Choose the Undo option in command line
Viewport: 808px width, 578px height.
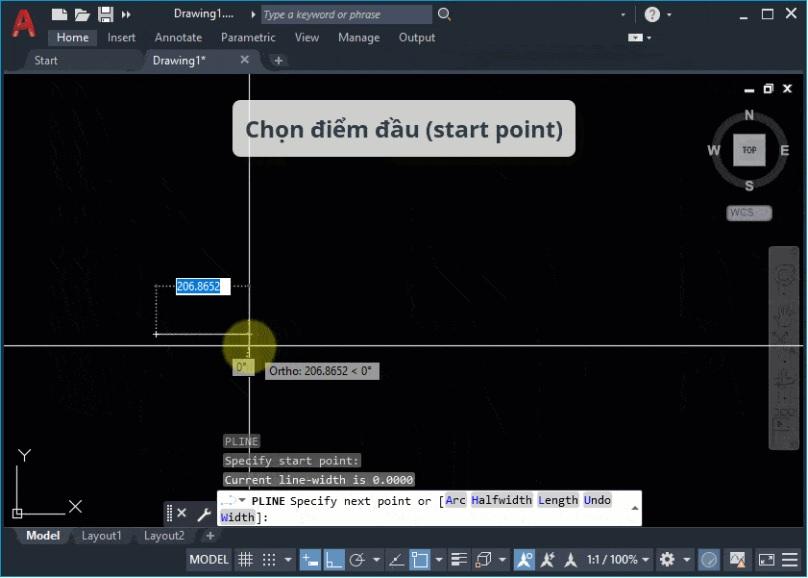click(x=597, y=500)
